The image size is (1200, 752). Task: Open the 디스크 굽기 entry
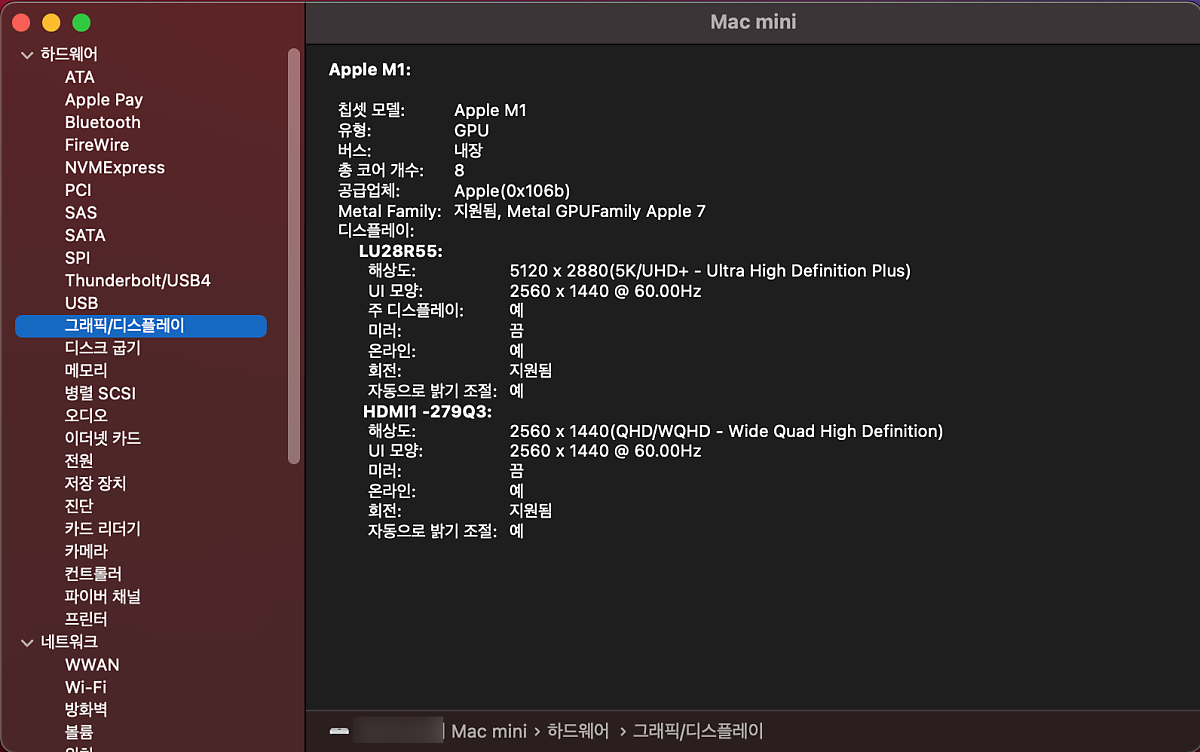coord(103,348)
